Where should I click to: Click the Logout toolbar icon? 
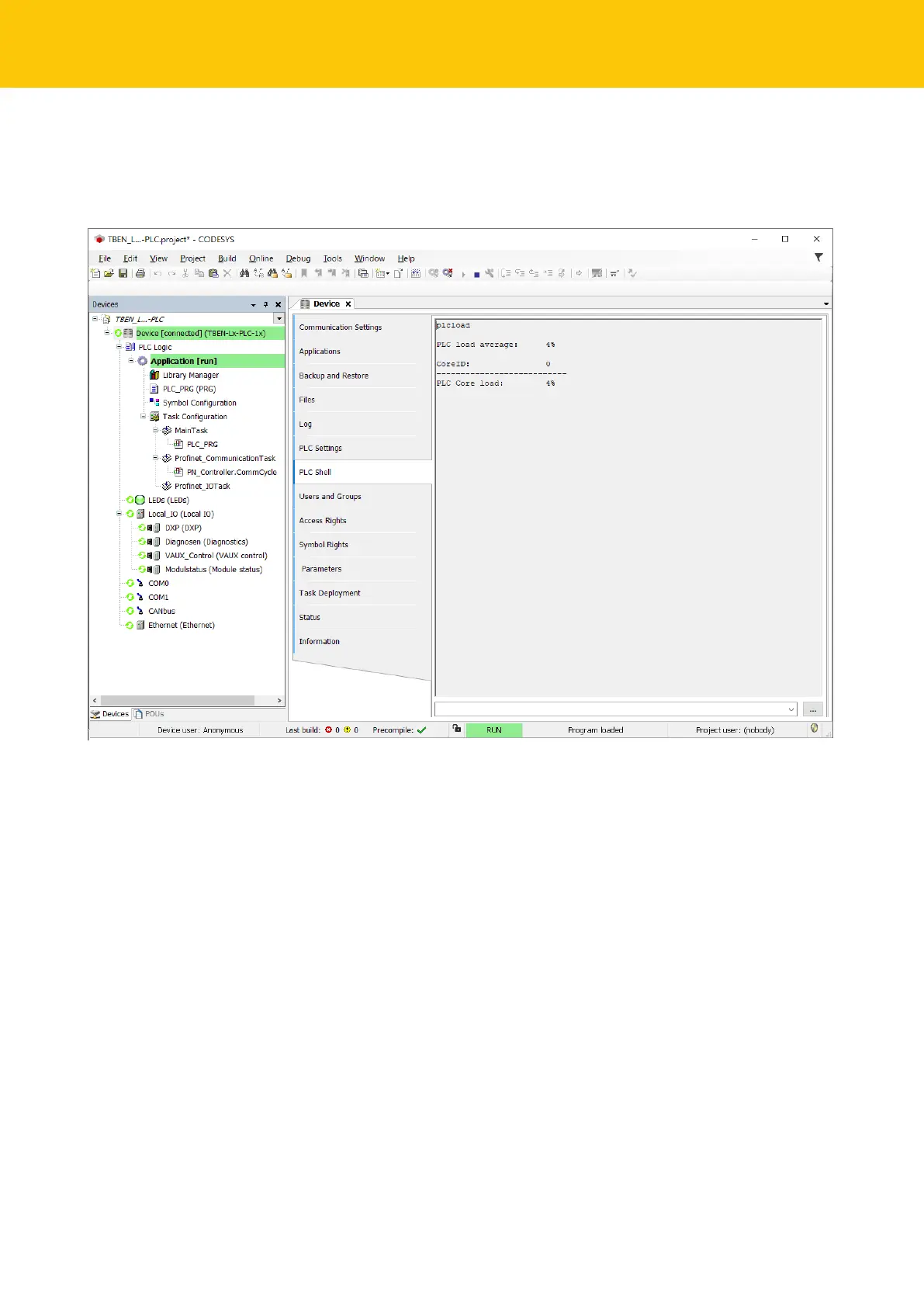click(x=448, y=273)
